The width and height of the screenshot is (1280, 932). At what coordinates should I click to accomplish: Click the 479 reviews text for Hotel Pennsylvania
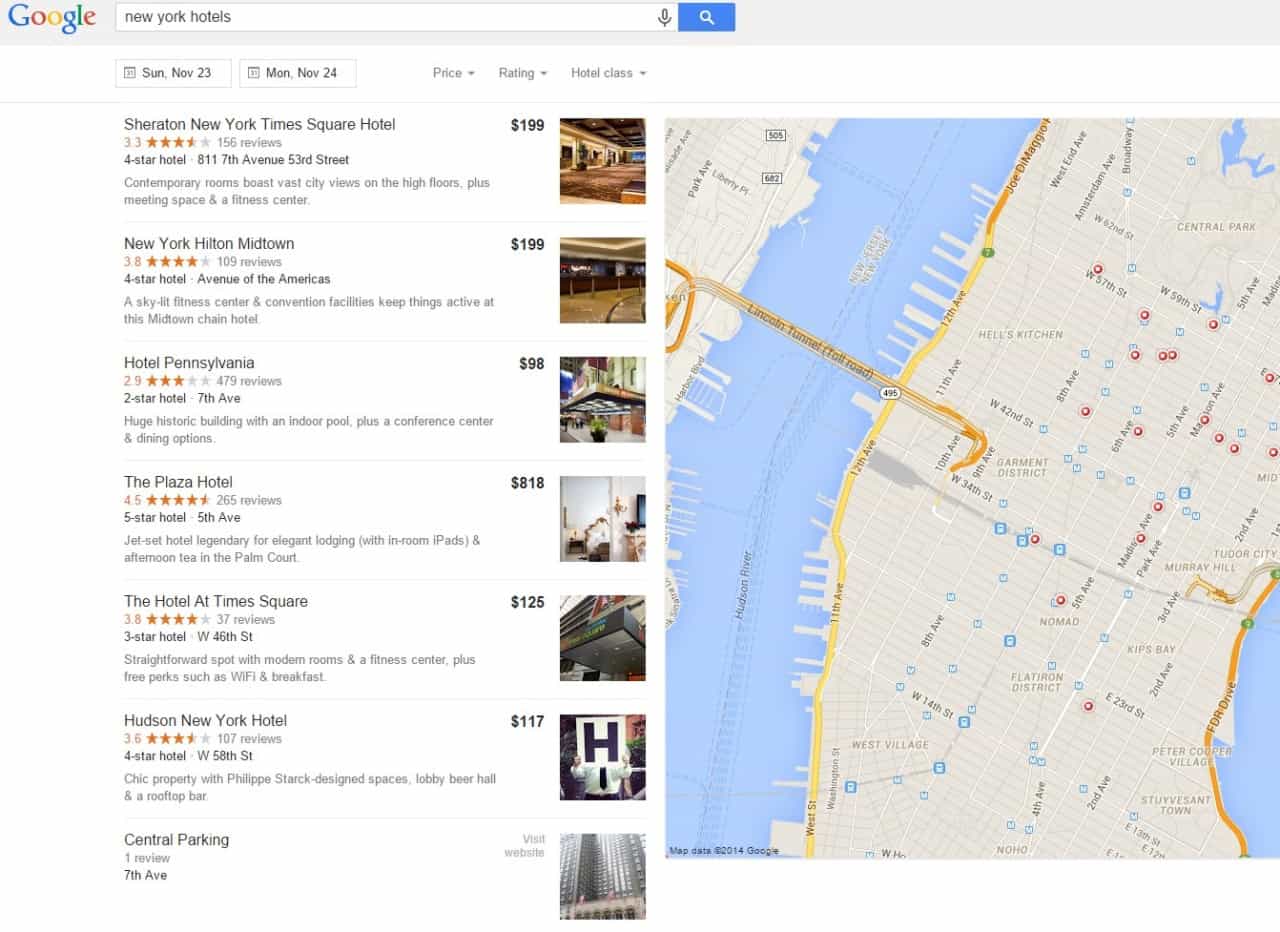click(249, 380)
